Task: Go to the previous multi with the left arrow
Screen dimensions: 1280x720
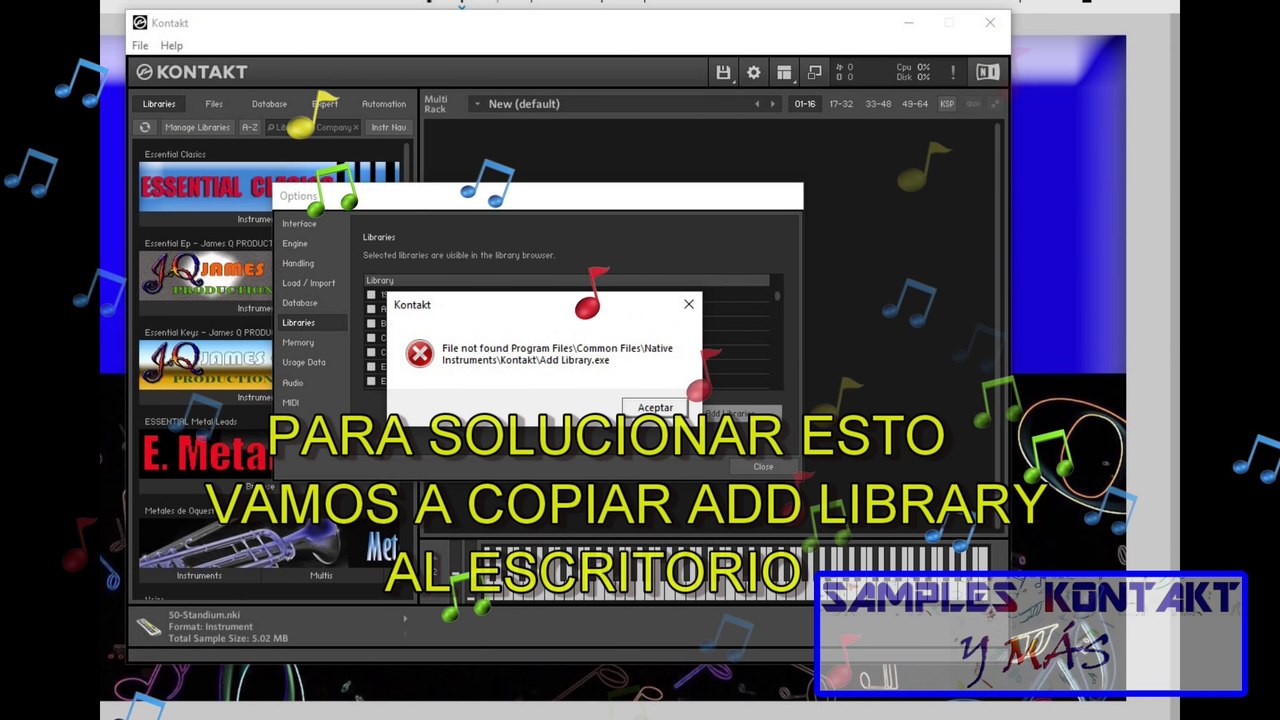Action: 757,104
